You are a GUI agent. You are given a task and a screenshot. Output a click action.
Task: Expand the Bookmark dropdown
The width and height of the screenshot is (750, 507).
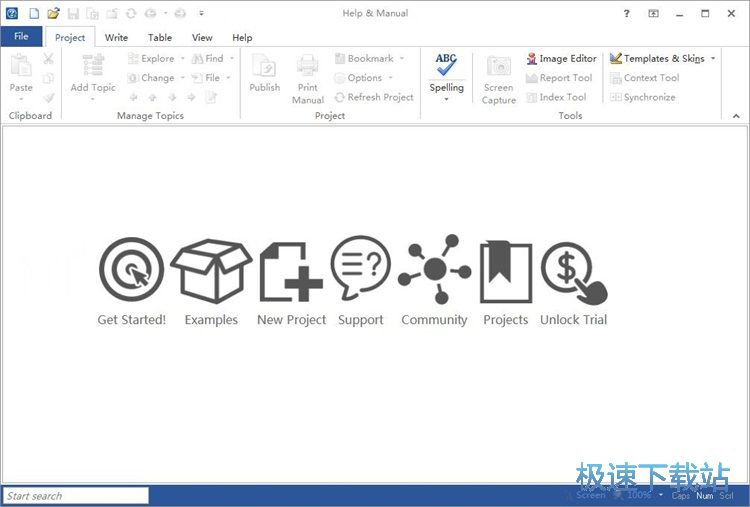coord(402,59)
